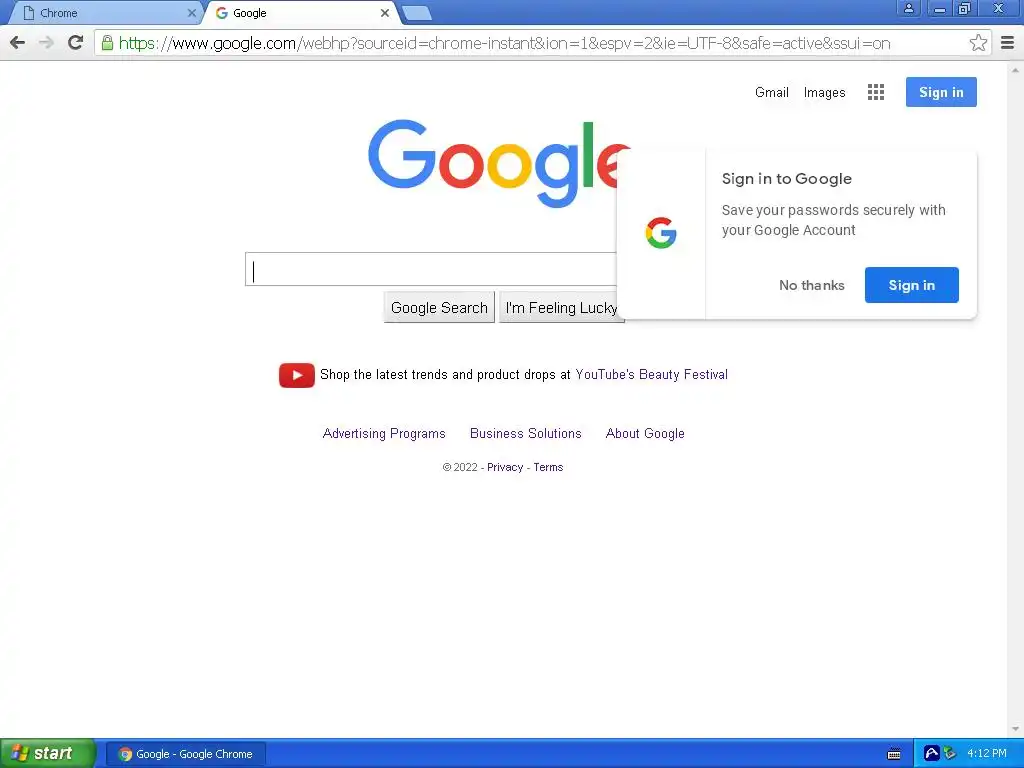Open the Privacy link

point(505,468)
